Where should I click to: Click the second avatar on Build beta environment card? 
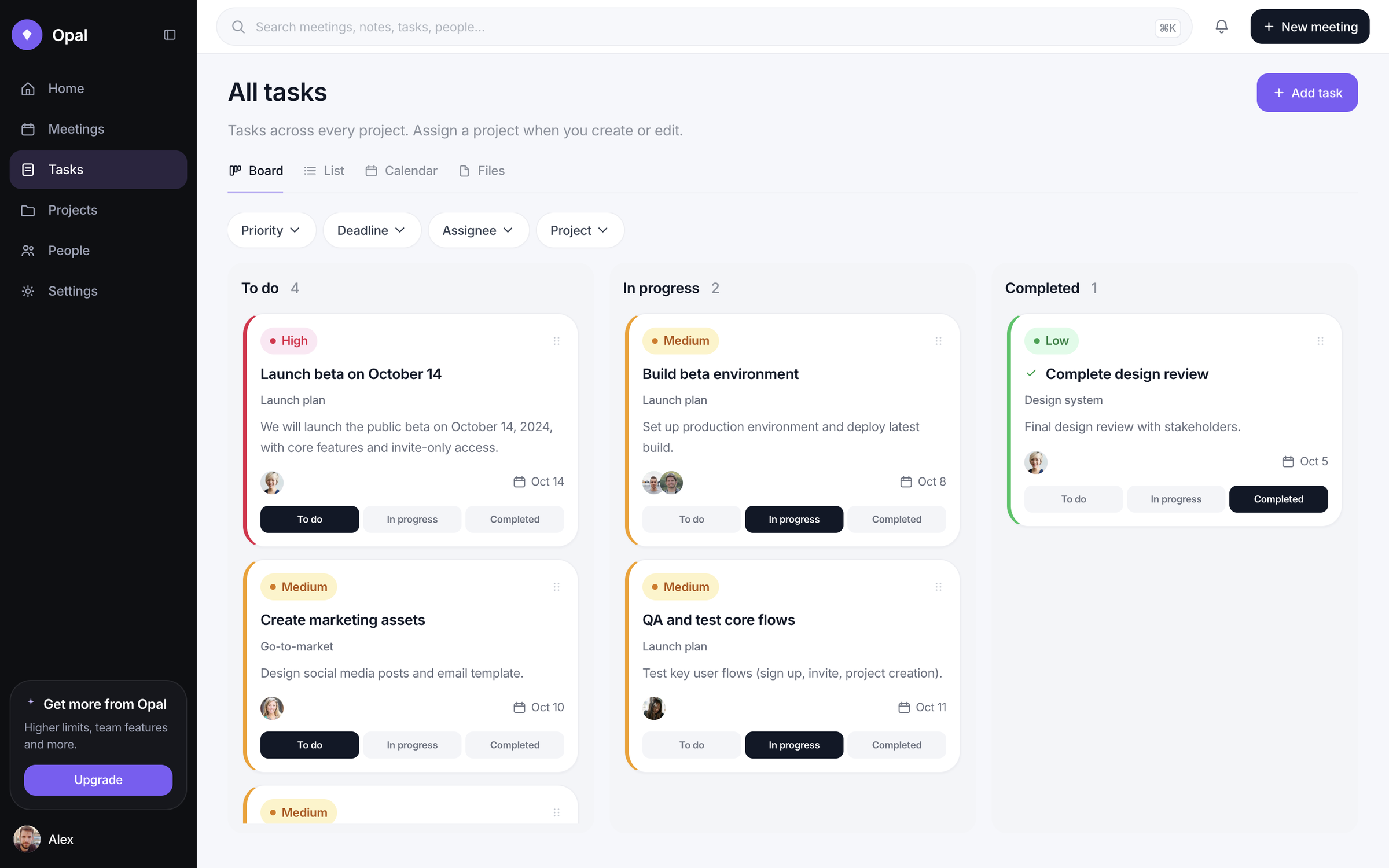pos(671,482)
